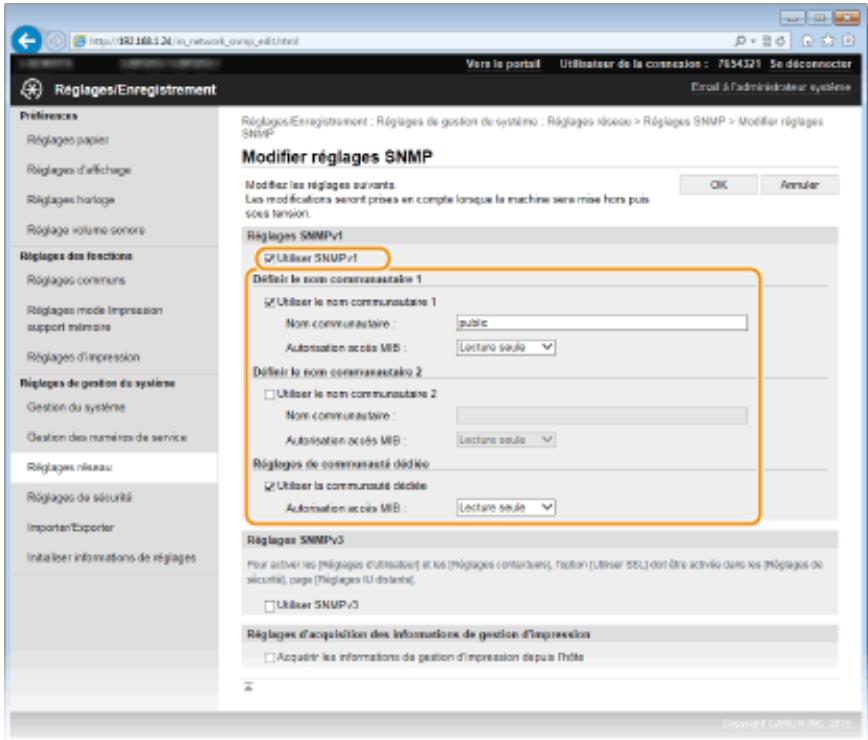Screen dimensions: 868x740
Task: Open the browser home icon
Action: tap(808, 40)
